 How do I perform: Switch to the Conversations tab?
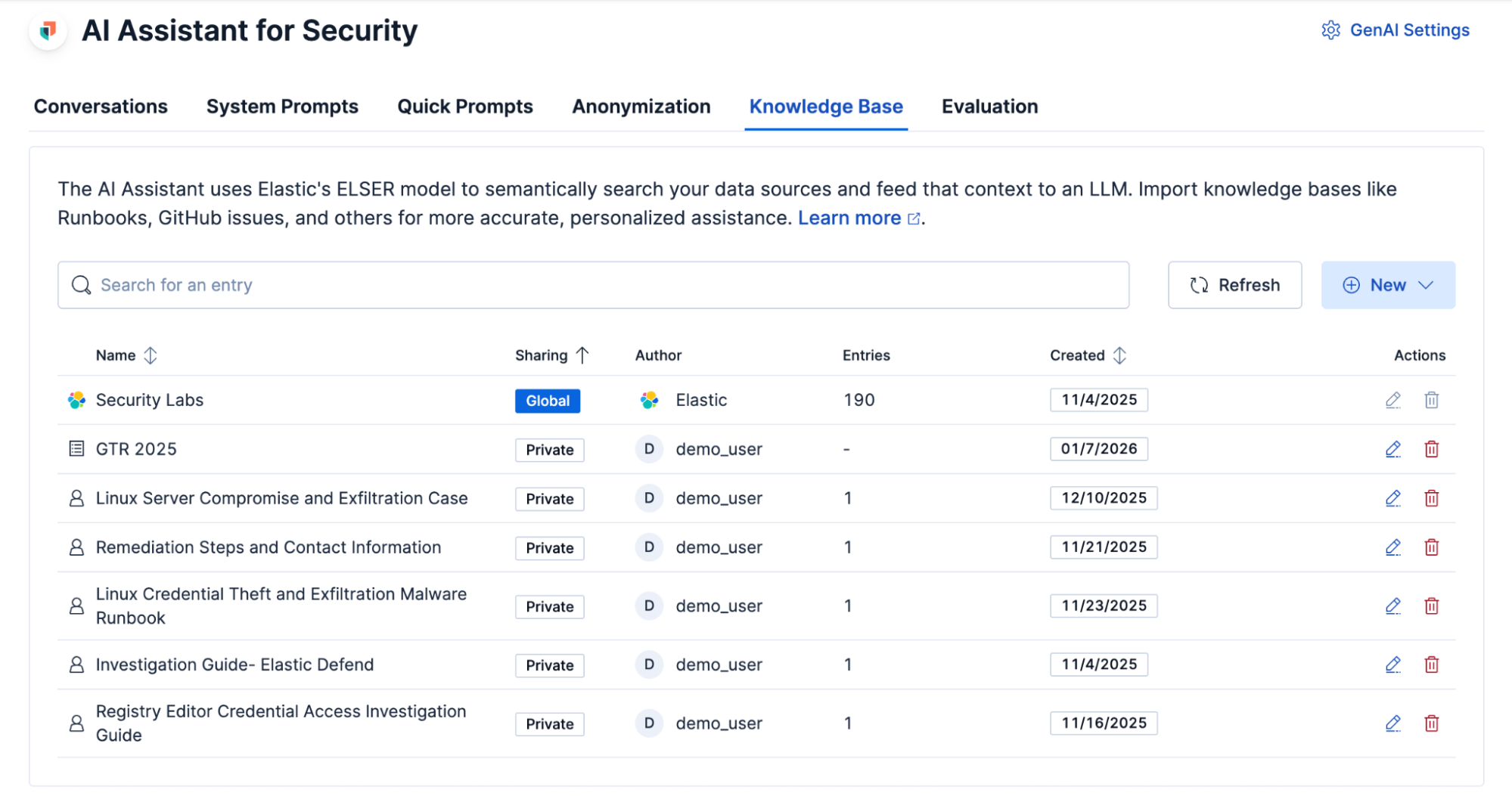tap(101, 107)
